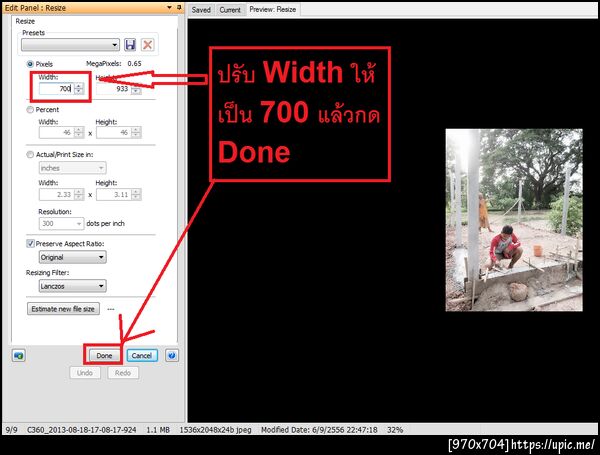Open the Resolution 300 dropdown
The height and width of the screenshot is (455, 600).
[61, 223]
